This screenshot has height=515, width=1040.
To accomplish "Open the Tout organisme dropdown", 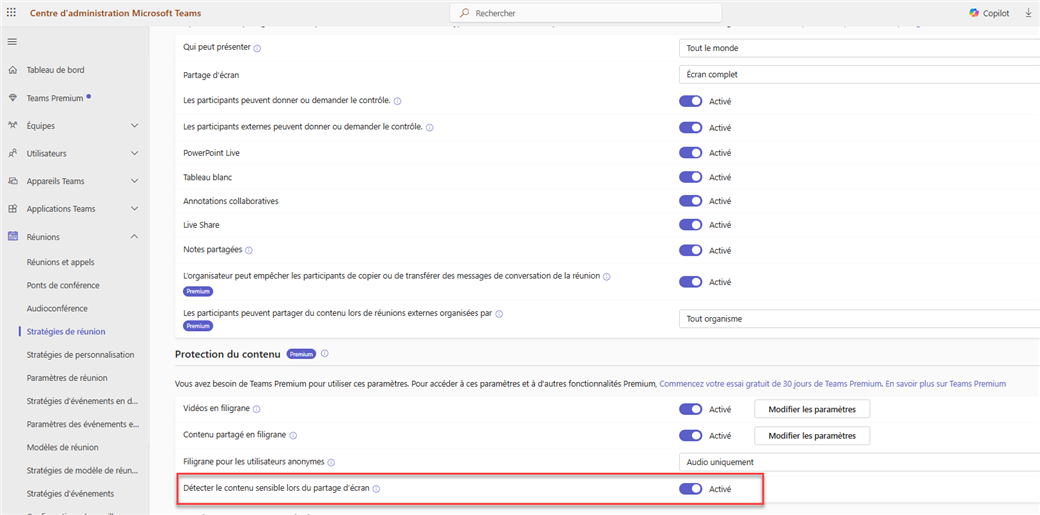I will click(x=860, y=319).
